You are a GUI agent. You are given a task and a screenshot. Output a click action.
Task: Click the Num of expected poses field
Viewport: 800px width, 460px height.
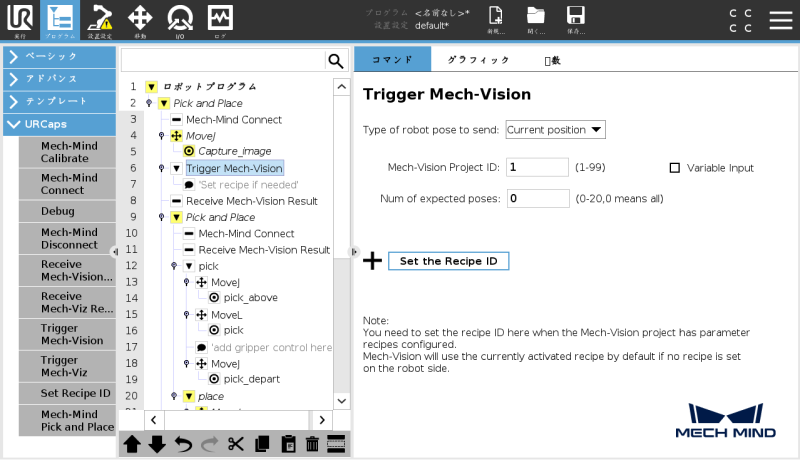click(x=538, y=198)
